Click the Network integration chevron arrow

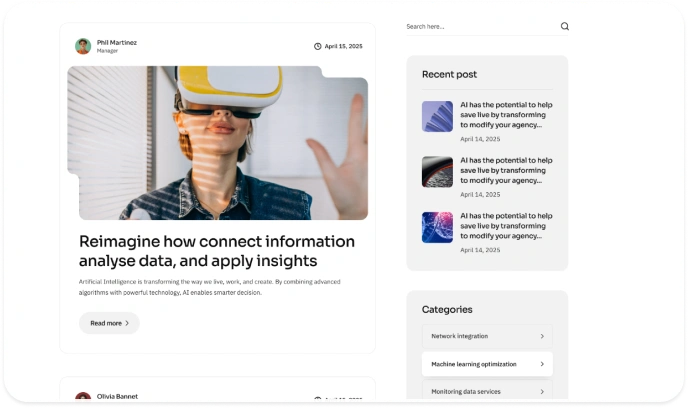click(542, 336)
